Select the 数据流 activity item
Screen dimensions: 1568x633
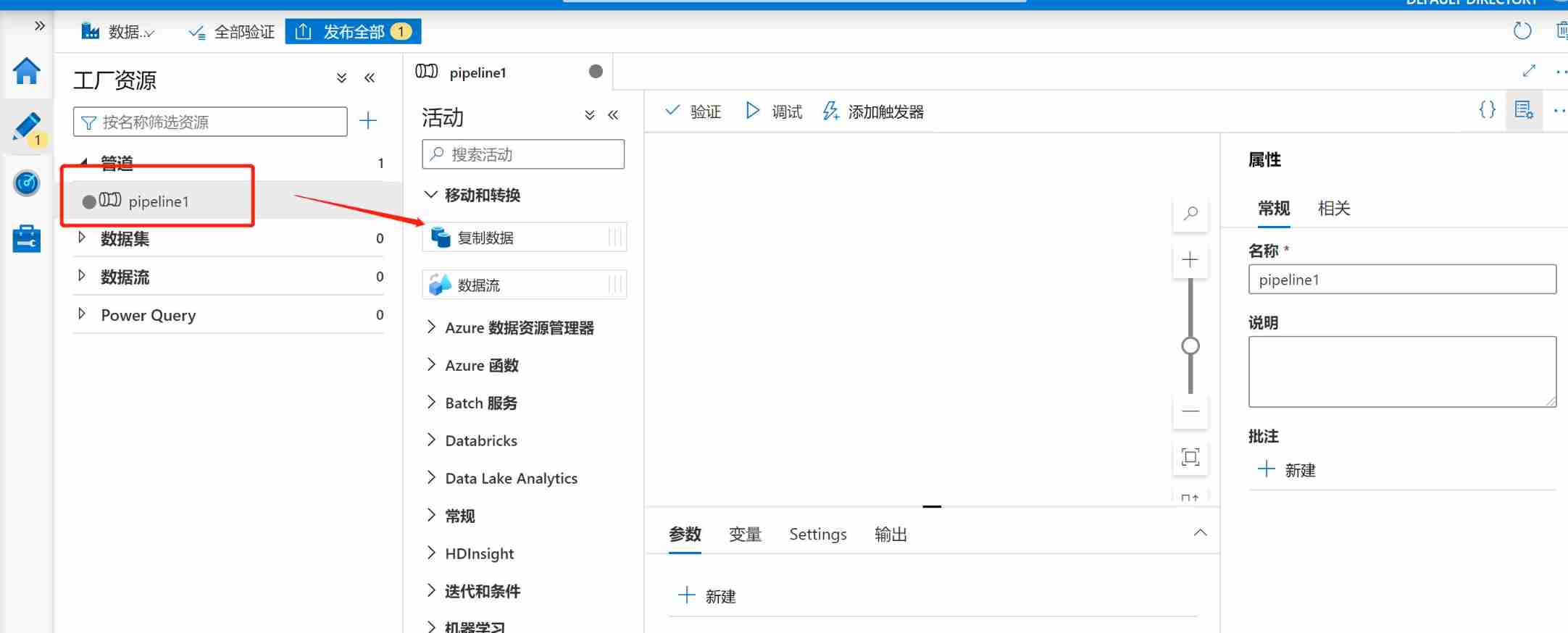(524, 285)
